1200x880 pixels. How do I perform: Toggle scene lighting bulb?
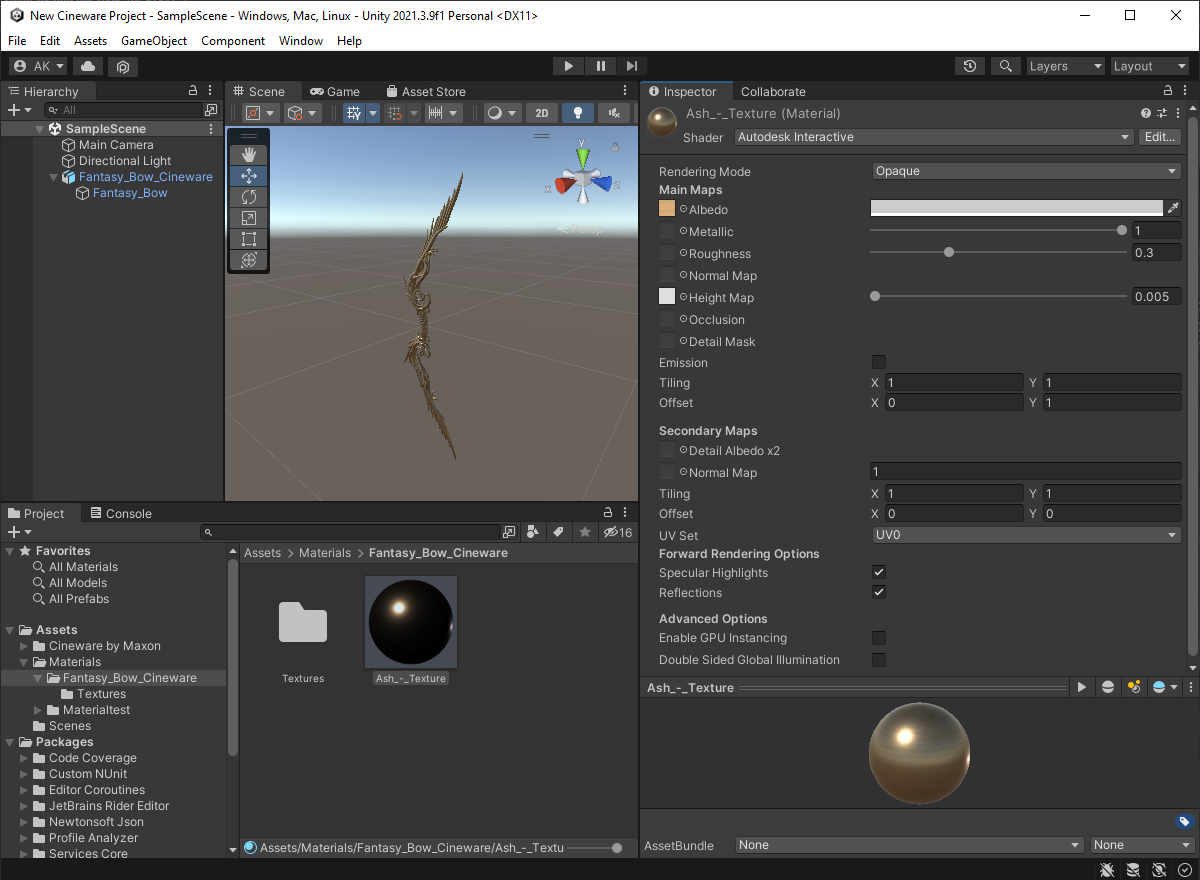(x=577, y=113)
